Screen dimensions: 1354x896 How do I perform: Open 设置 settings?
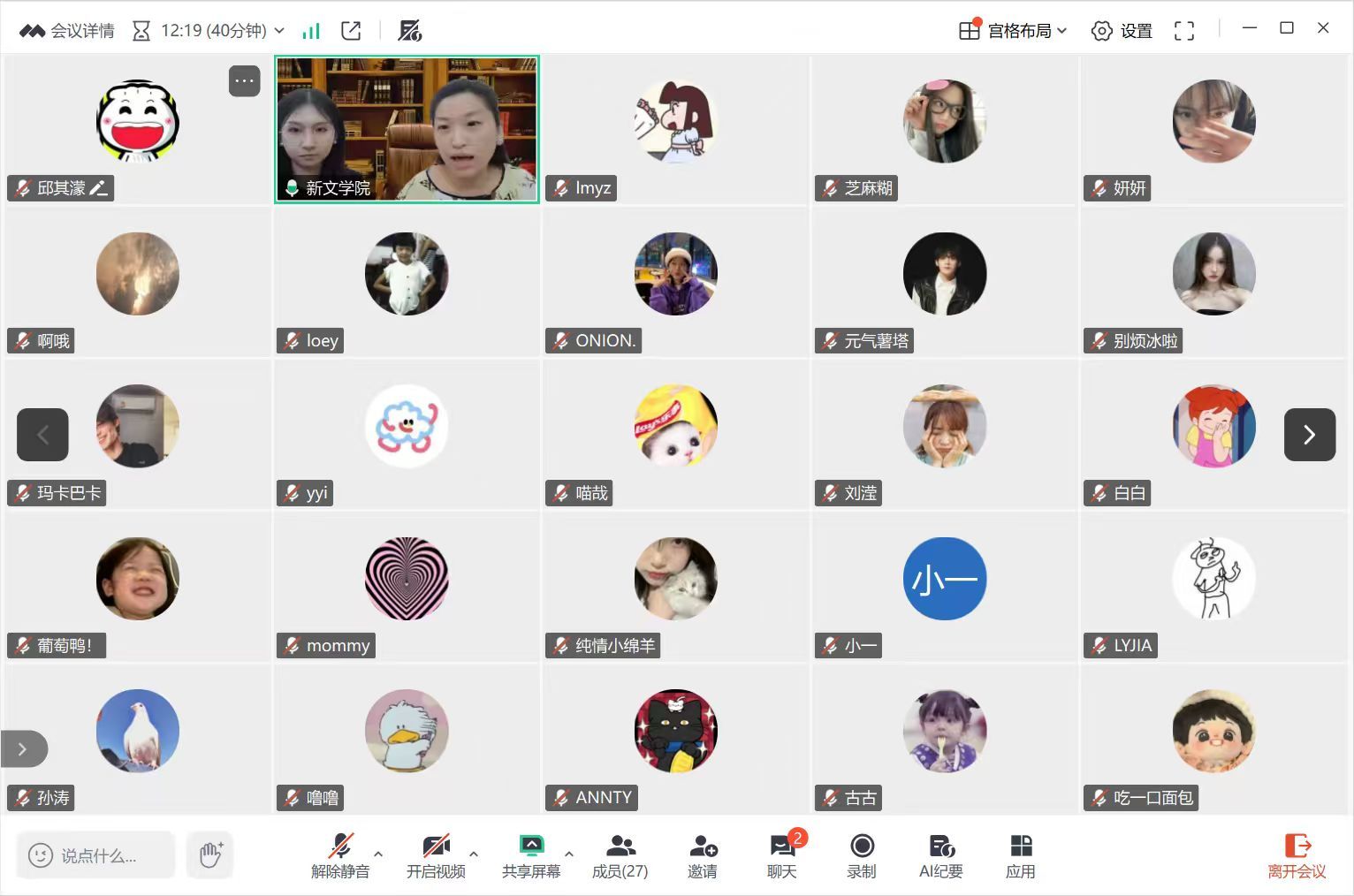pos(1122,31)
